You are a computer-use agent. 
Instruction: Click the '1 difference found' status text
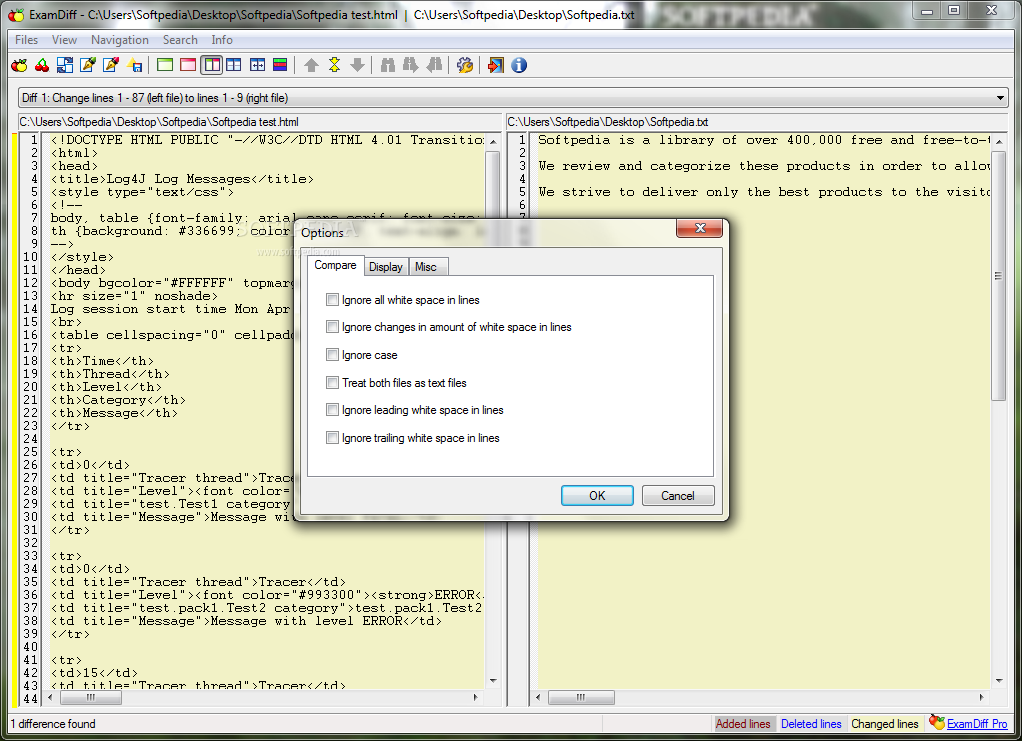click(53, 723)
